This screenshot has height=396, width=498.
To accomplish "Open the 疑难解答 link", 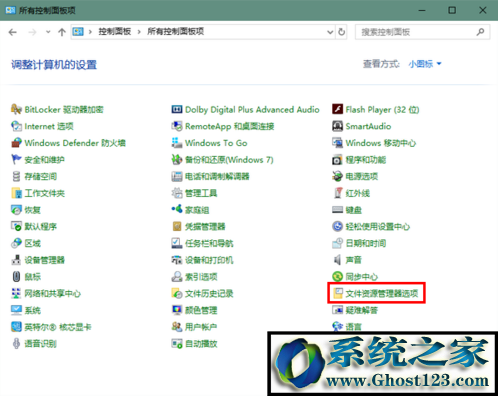I will 362,310.
